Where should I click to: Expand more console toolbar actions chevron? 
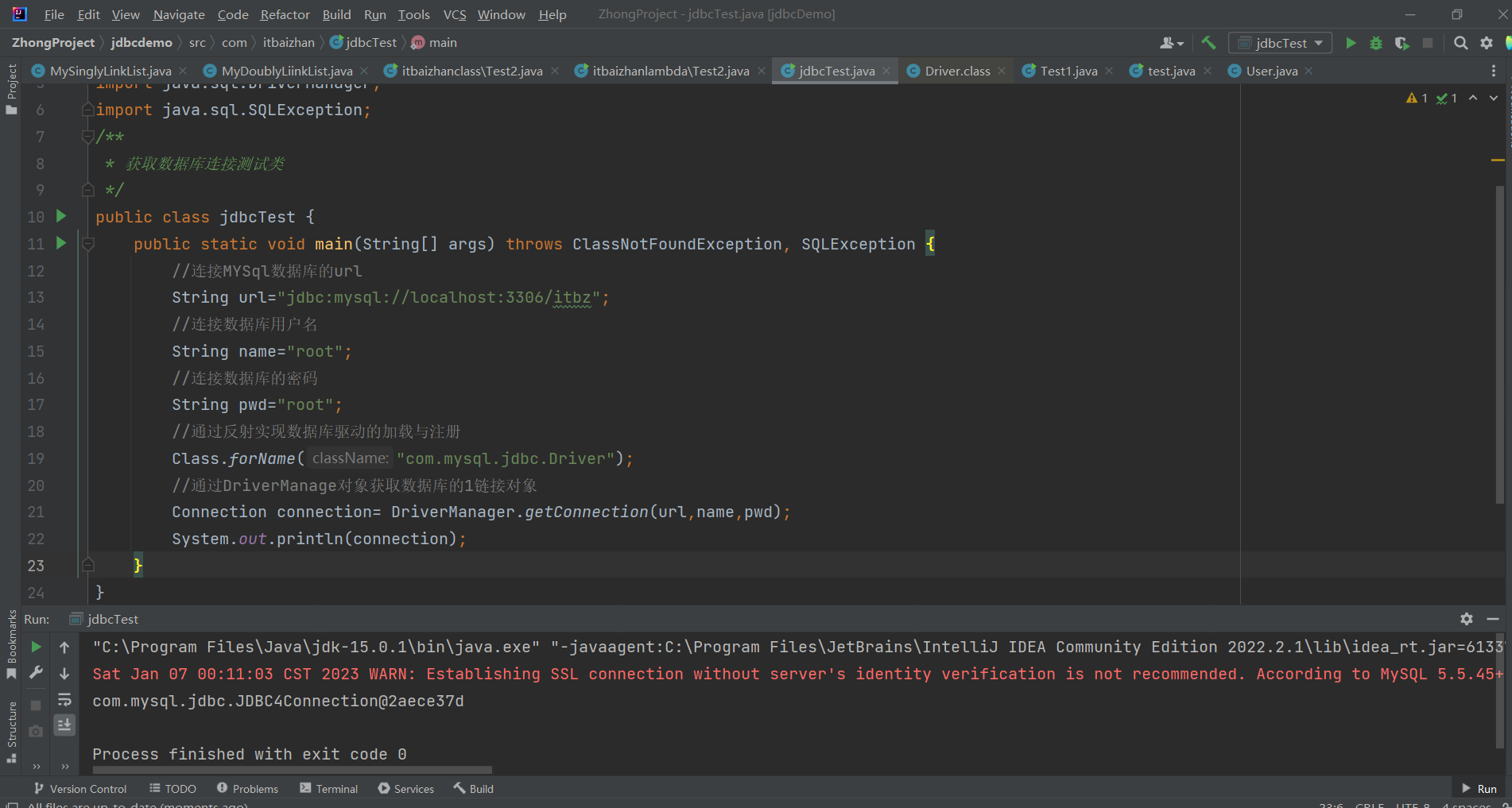click(x=64, y=767)
